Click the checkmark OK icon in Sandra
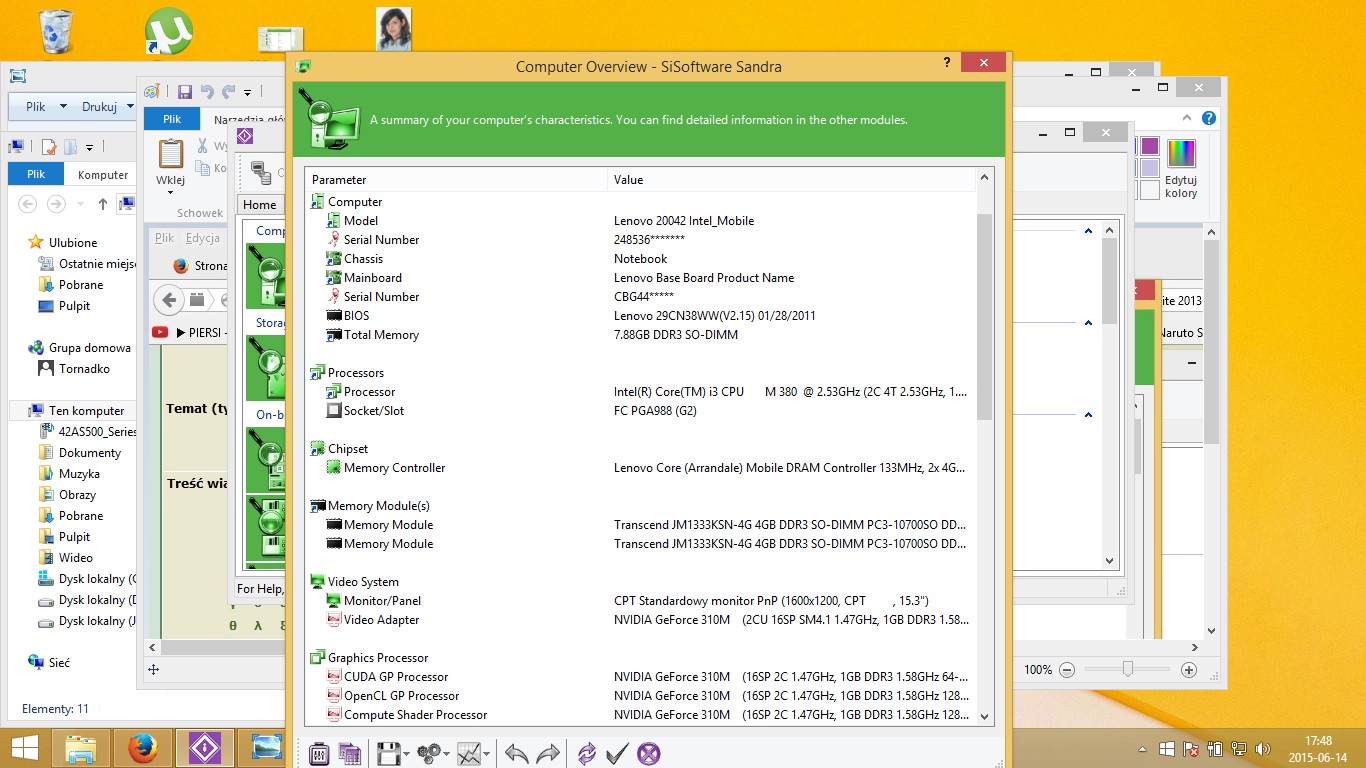This screenshot has width=1366, height=768. [617, 753]
